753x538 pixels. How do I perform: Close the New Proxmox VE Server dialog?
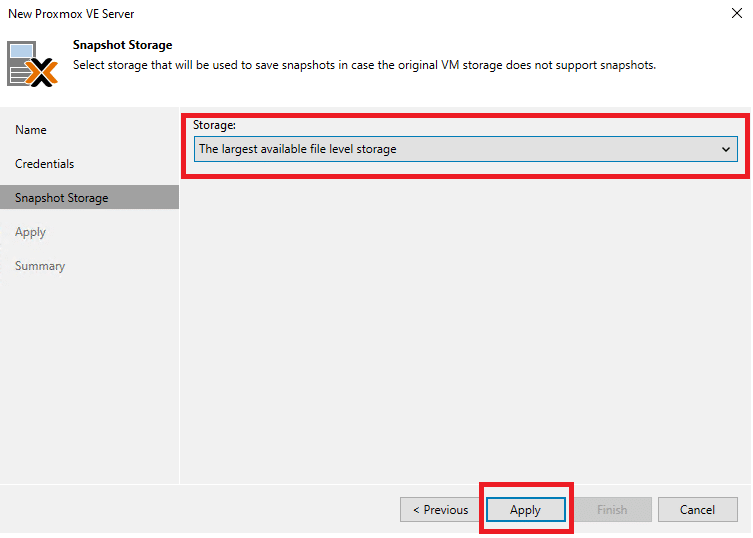(737, 13)
